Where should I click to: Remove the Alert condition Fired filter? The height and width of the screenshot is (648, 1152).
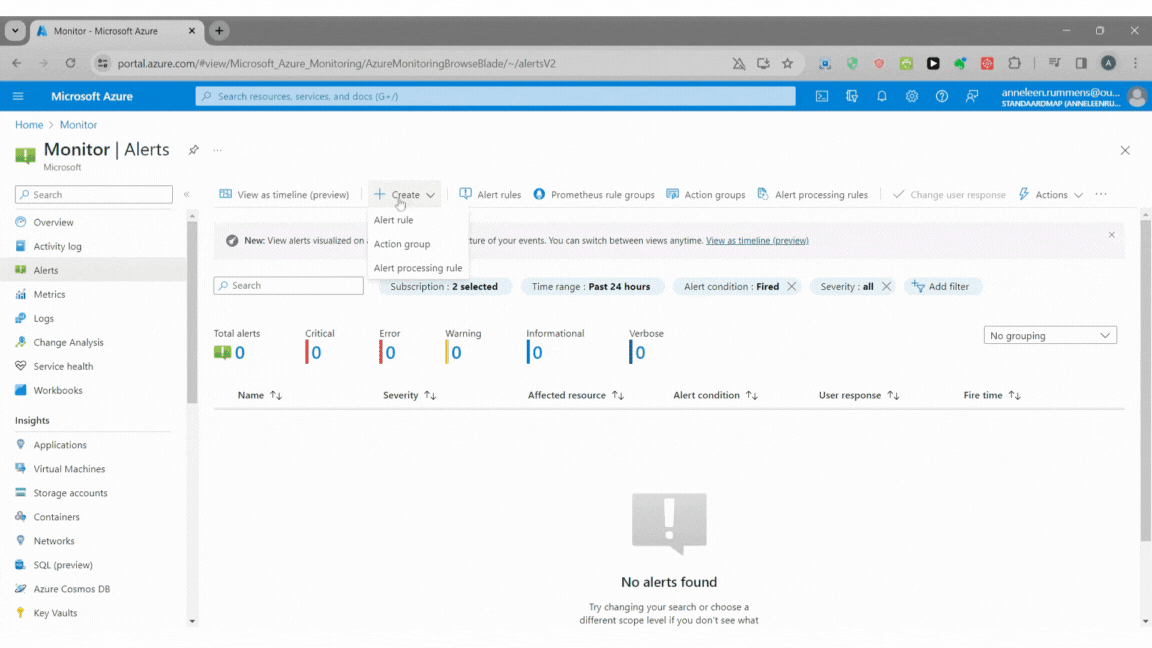(791, 287)
